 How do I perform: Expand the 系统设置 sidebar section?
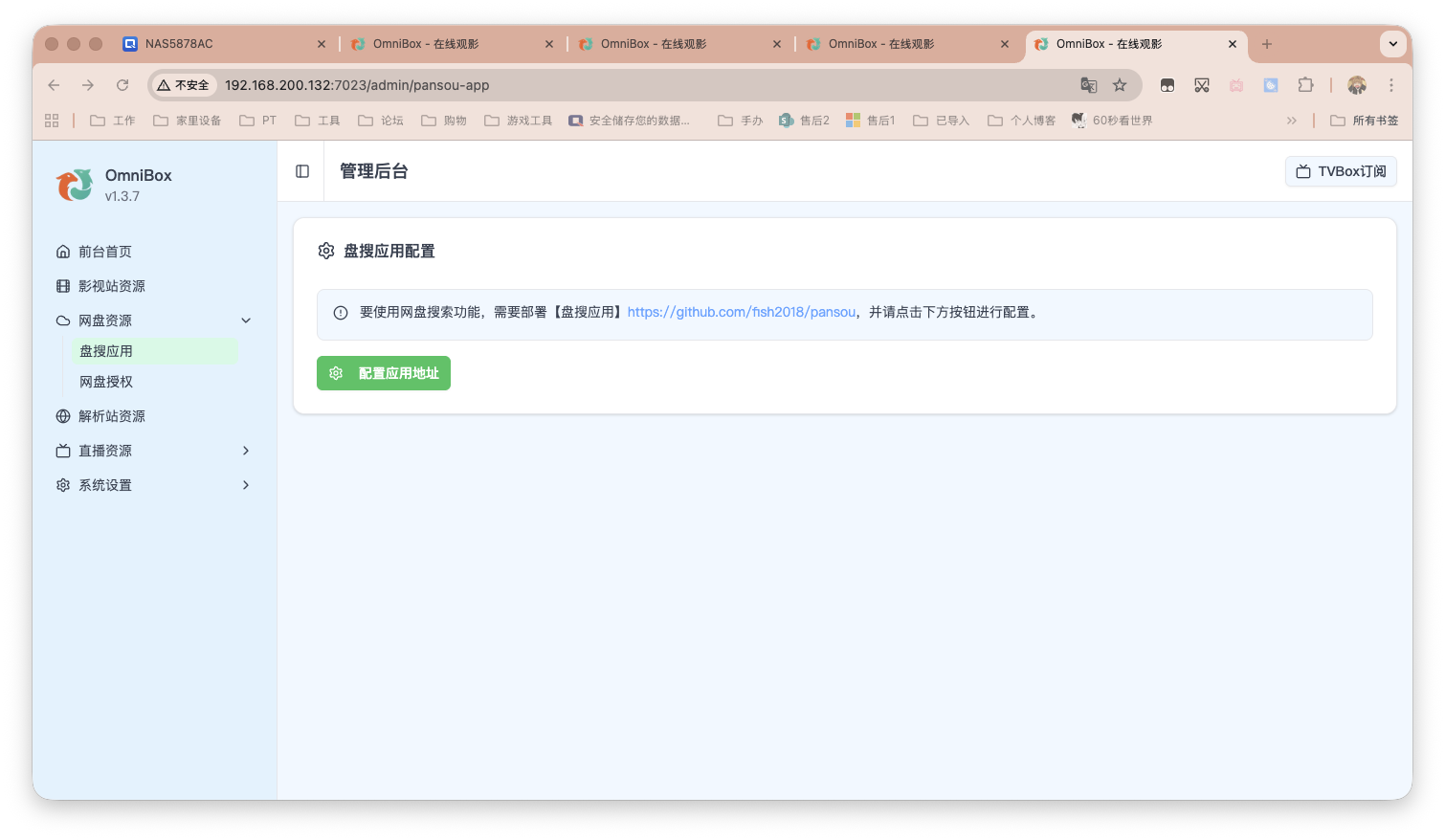246,484
